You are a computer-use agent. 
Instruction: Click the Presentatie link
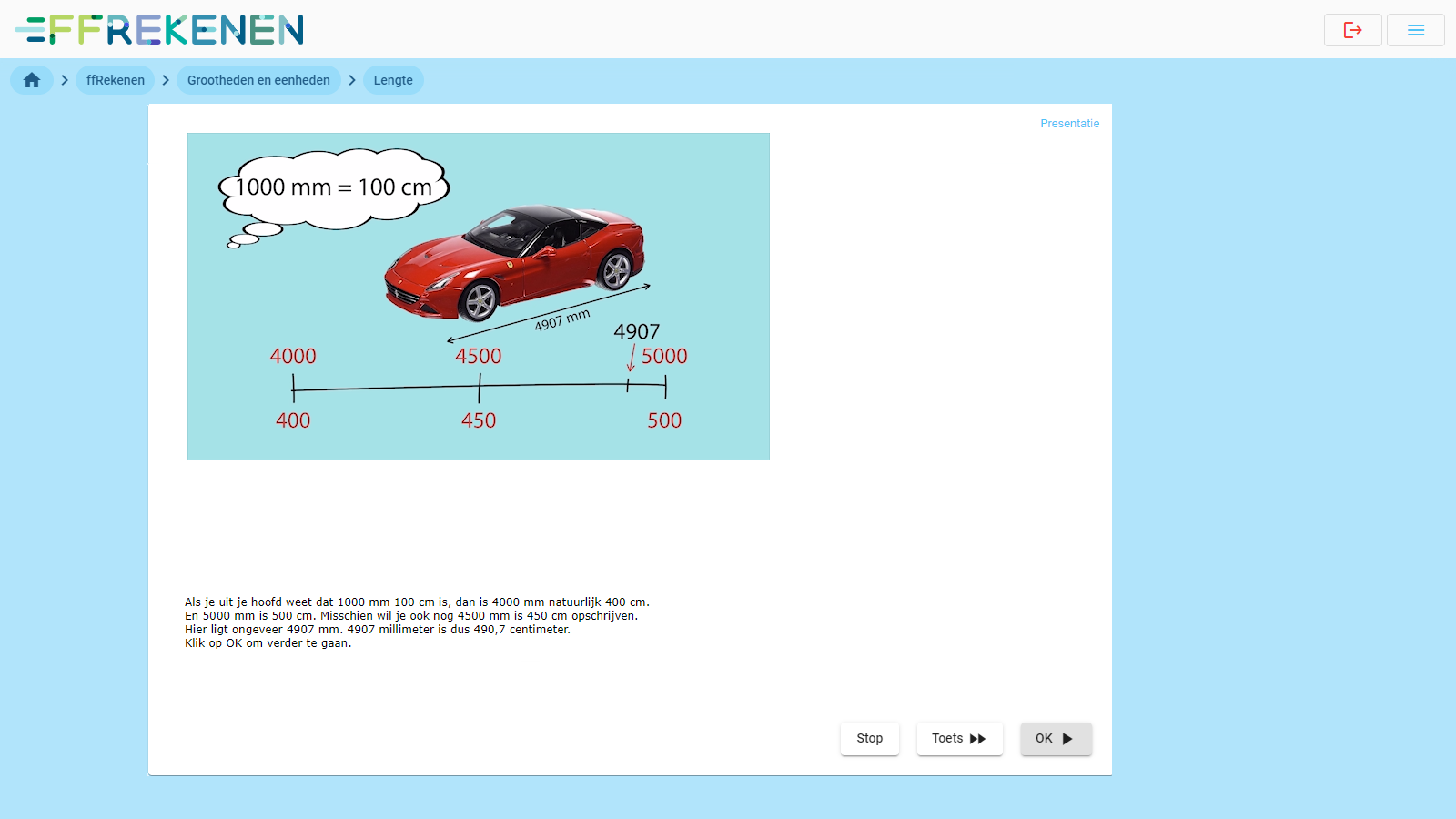(1069, 124)
